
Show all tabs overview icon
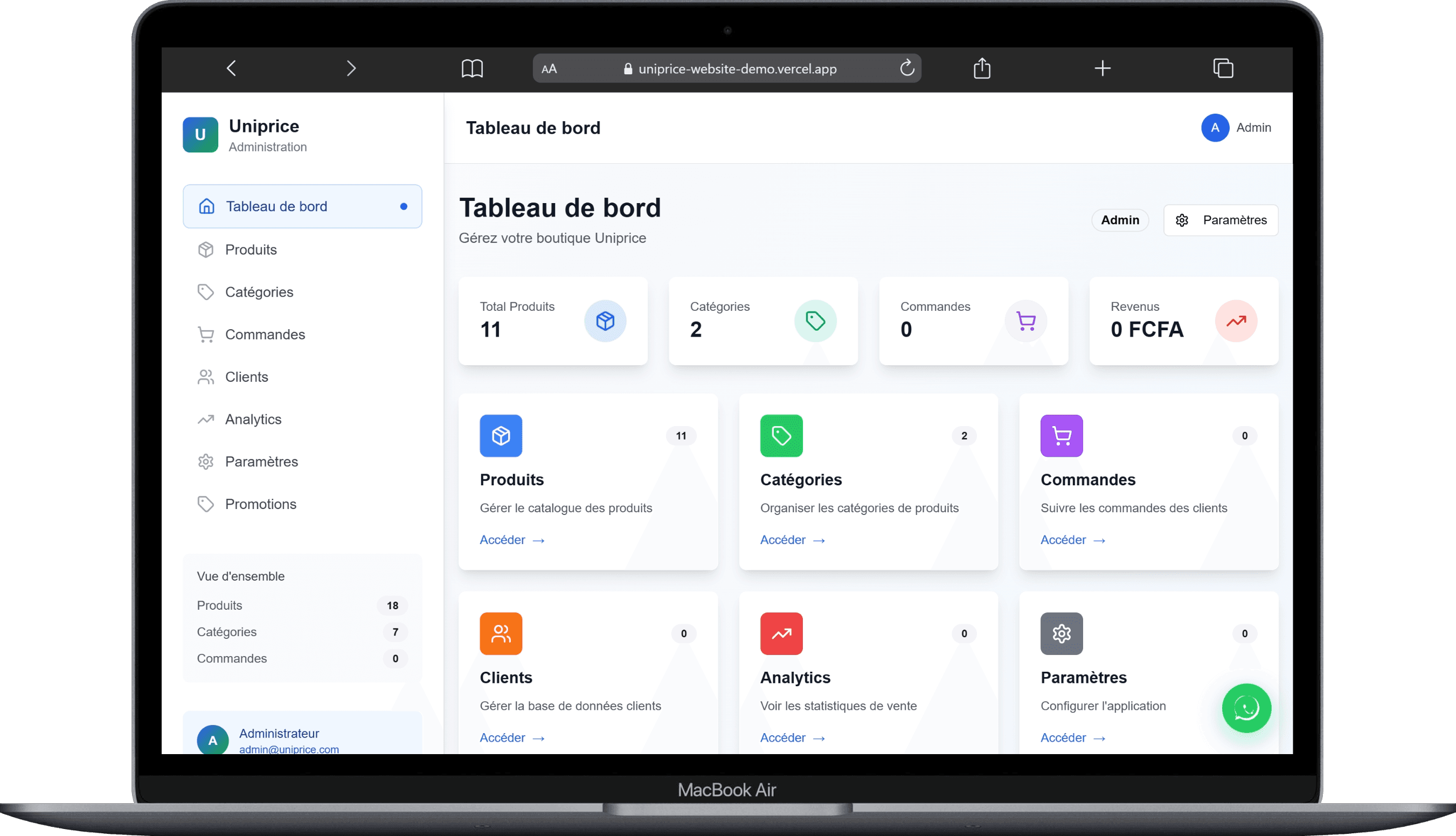[1223, 68]
